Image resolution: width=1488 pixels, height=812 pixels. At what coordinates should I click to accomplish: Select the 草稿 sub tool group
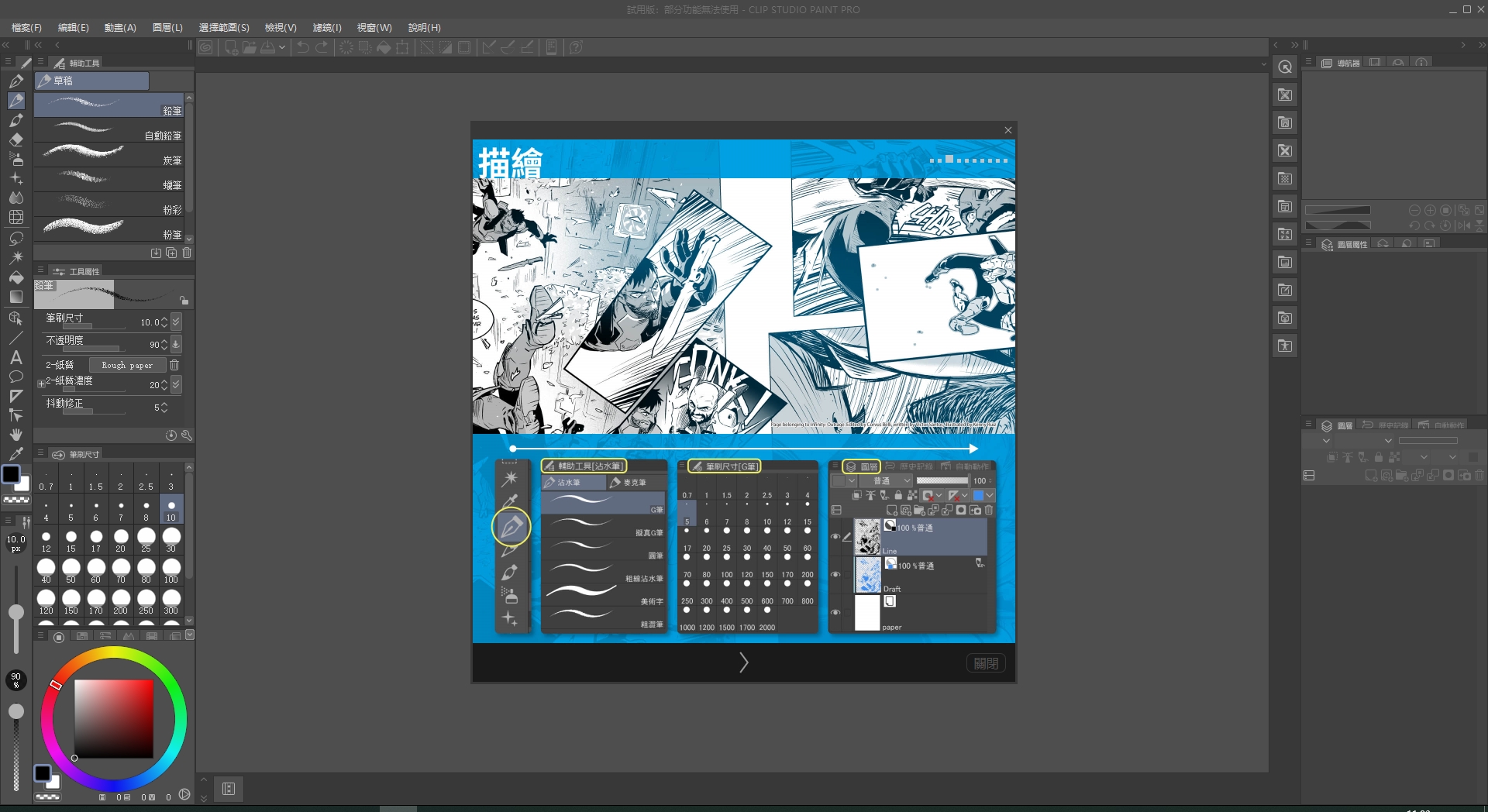tap(91, 81)
